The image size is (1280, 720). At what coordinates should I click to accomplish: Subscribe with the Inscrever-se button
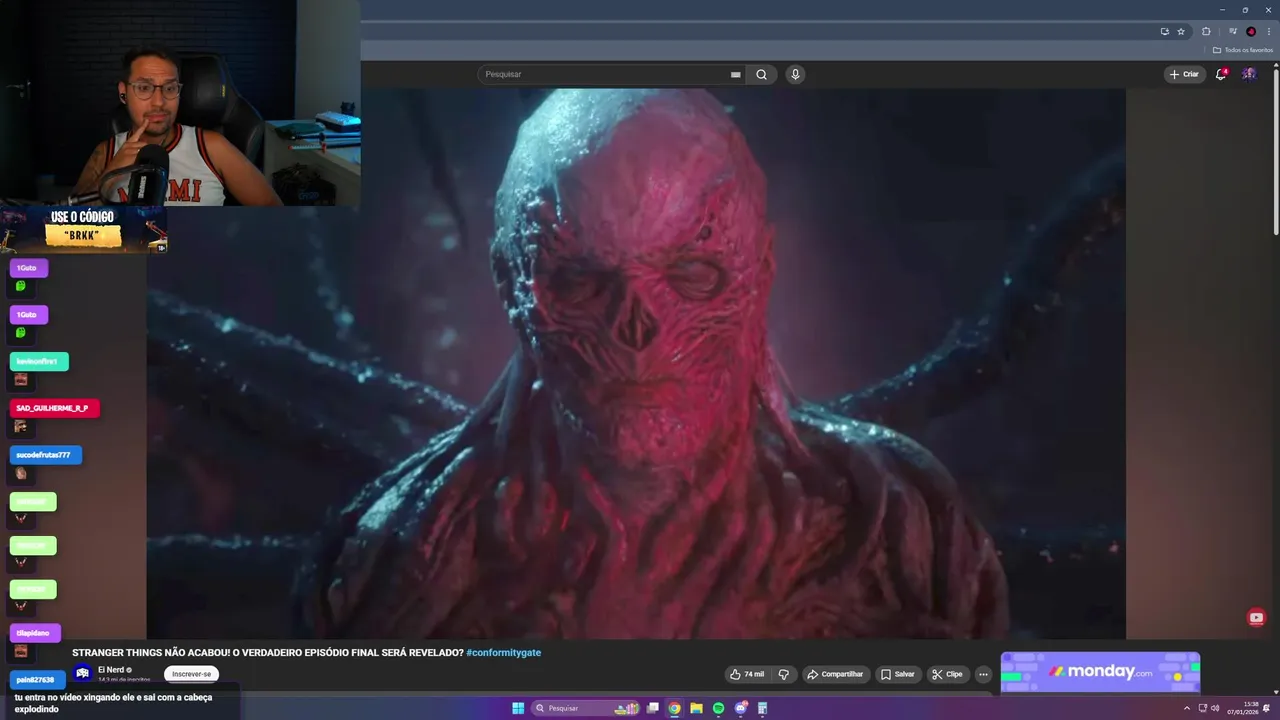(191, 674)
